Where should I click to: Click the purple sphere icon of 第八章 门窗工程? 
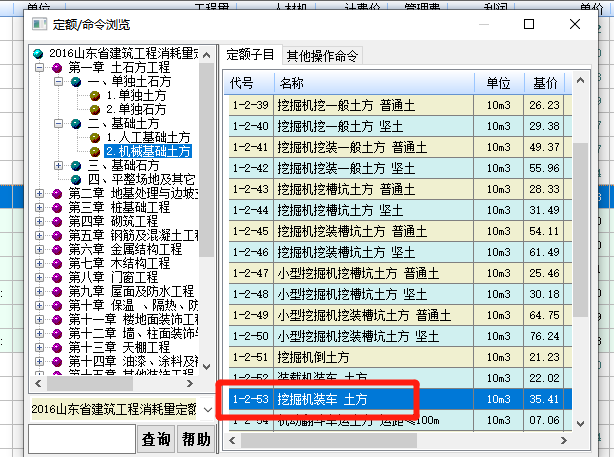(x=57, y=278)
